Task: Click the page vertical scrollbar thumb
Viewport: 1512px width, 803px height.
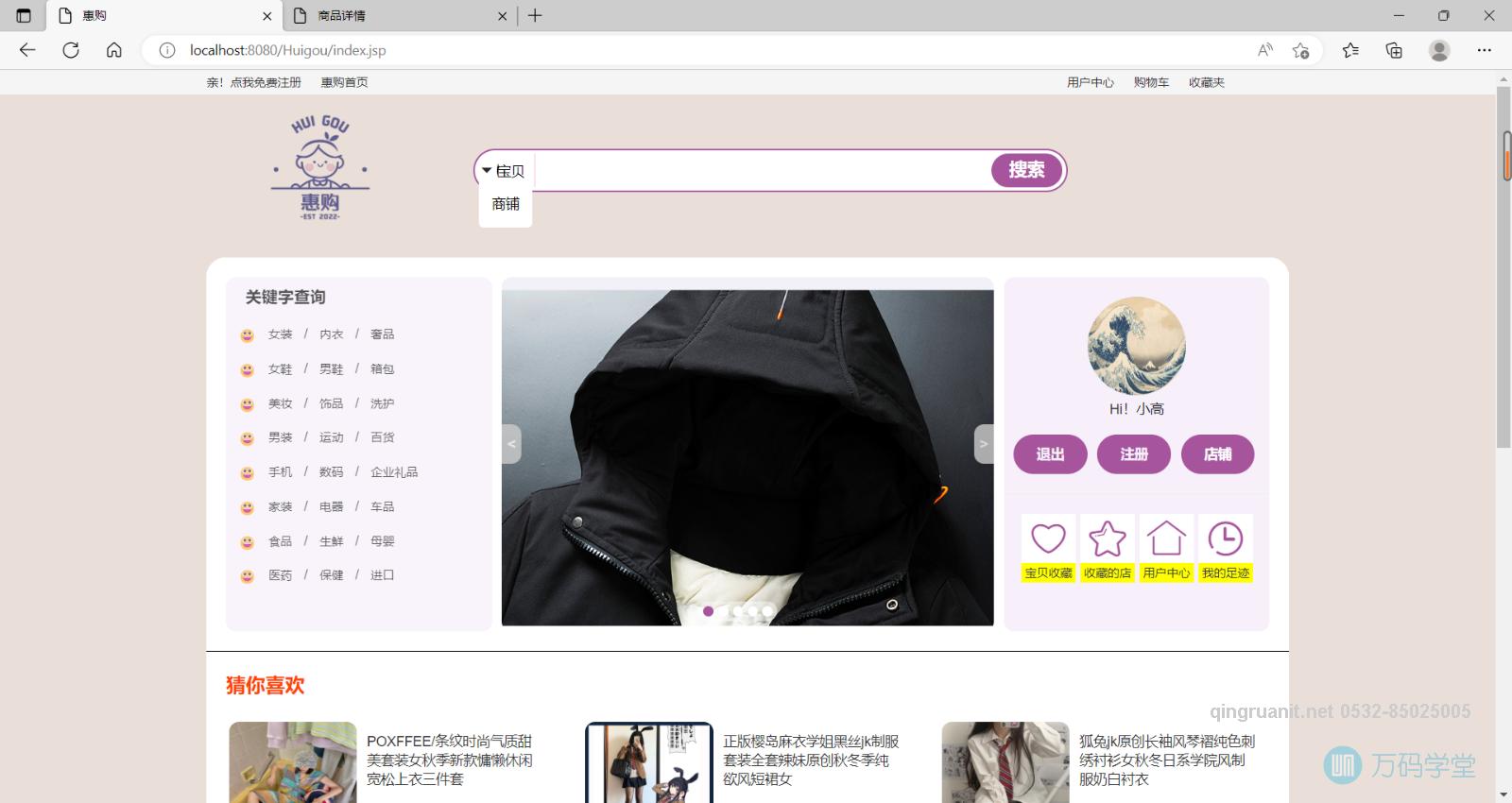Action: click(x=1503, y=269)
